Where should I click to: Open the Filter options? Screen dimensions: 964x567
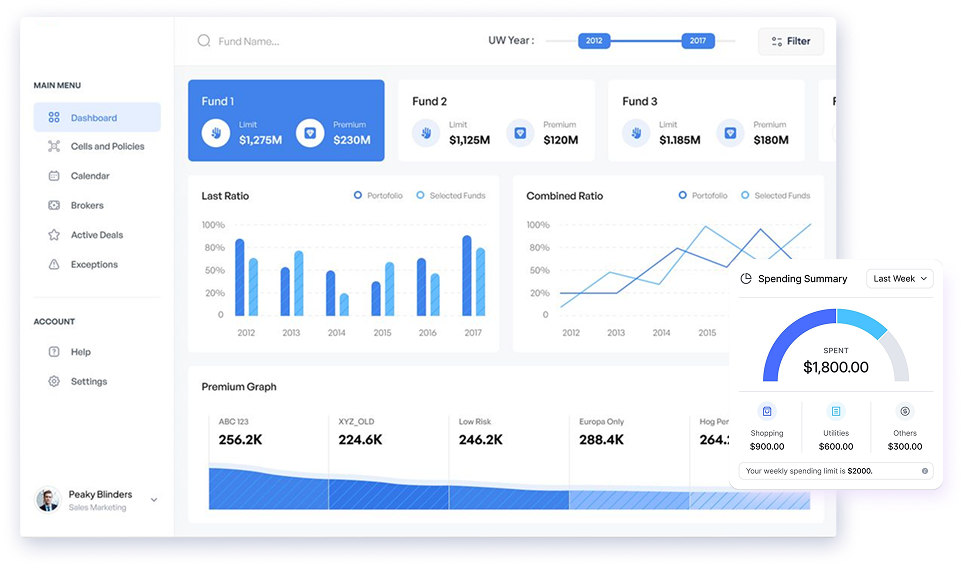tap(790, 41)
